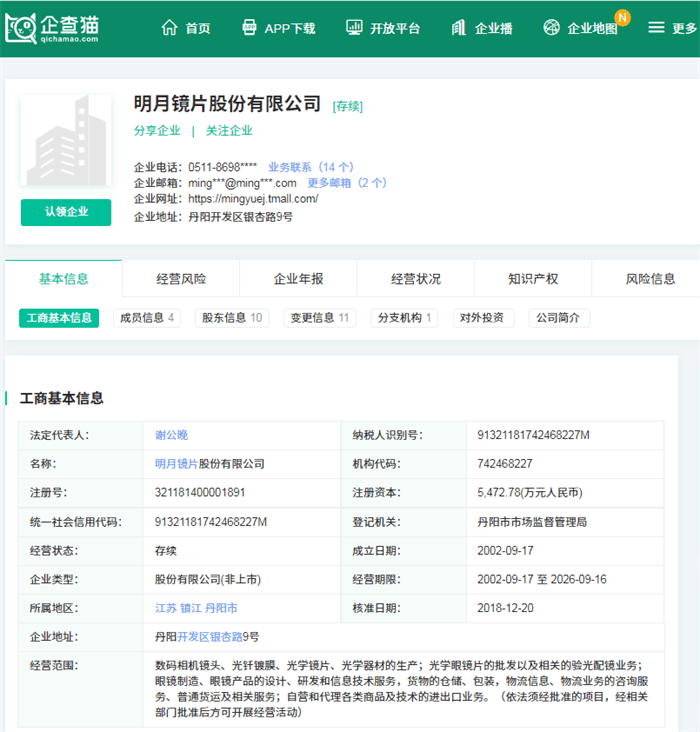Screen dimensions: 700x732
Task: Click 注册号 value 321181400001891
Action: click(200, 493)
